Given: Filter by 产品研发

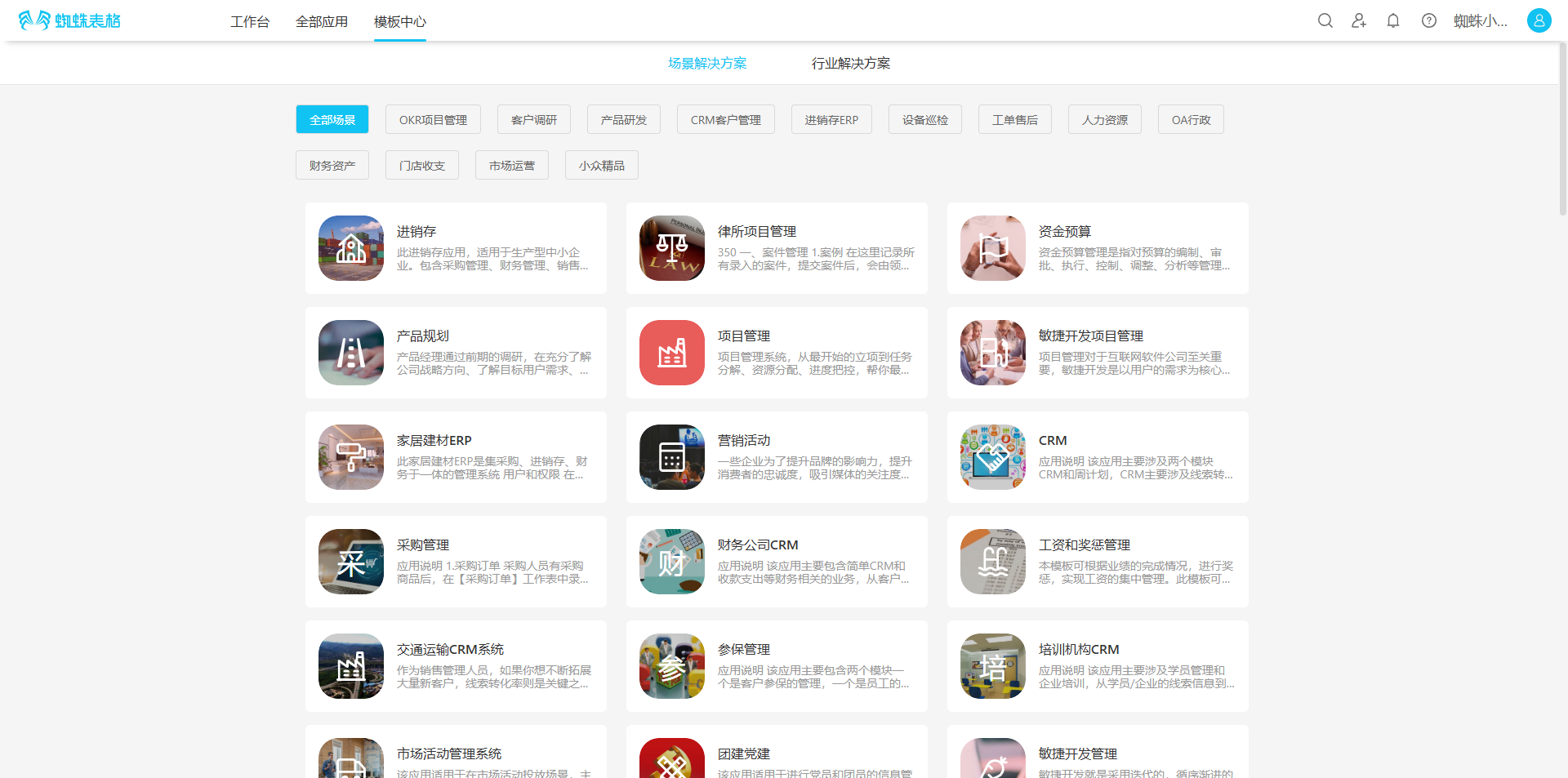Looking at the screenshot, I should 624,119.
